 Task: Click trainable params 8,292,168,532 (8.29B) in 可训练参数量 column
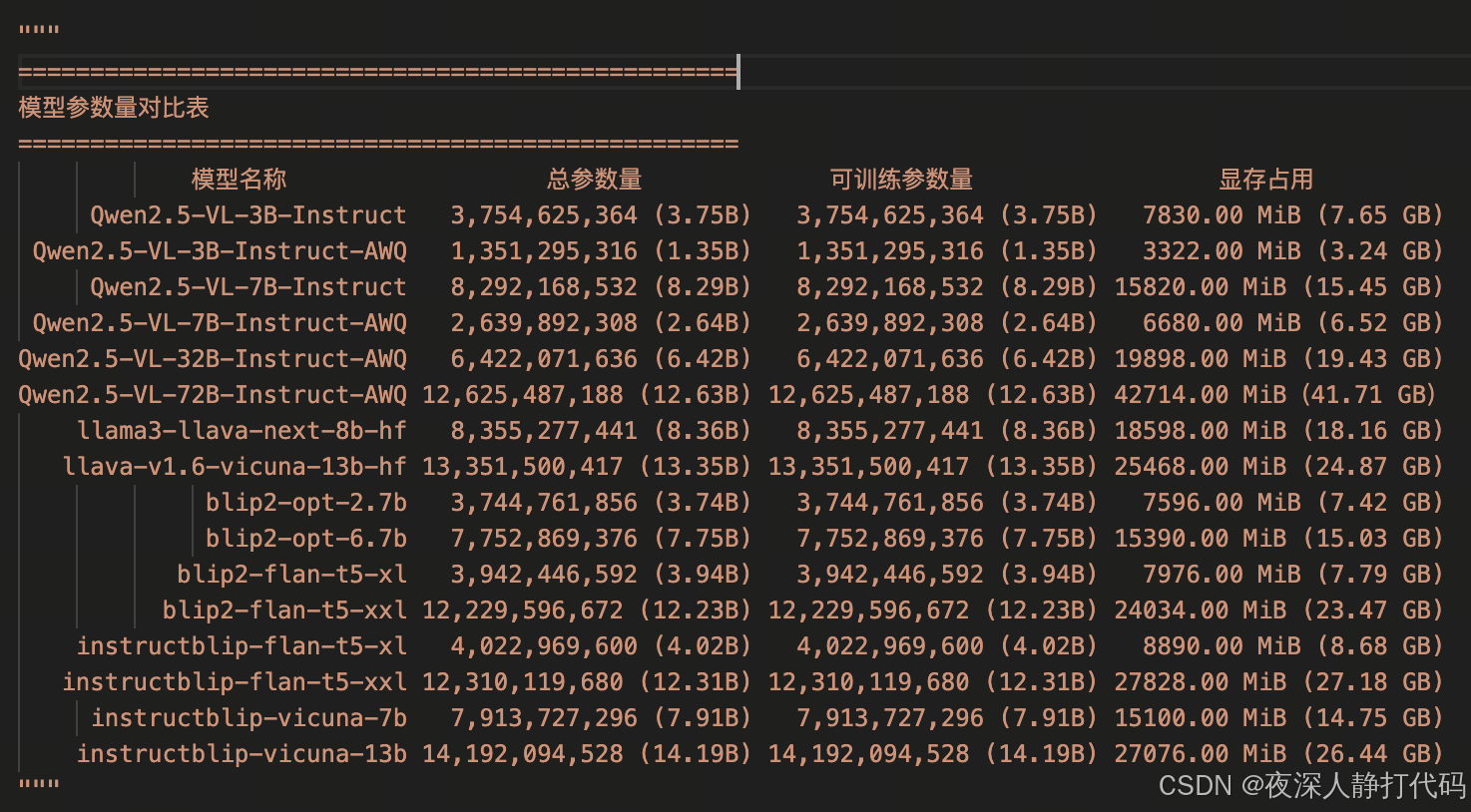947,287
